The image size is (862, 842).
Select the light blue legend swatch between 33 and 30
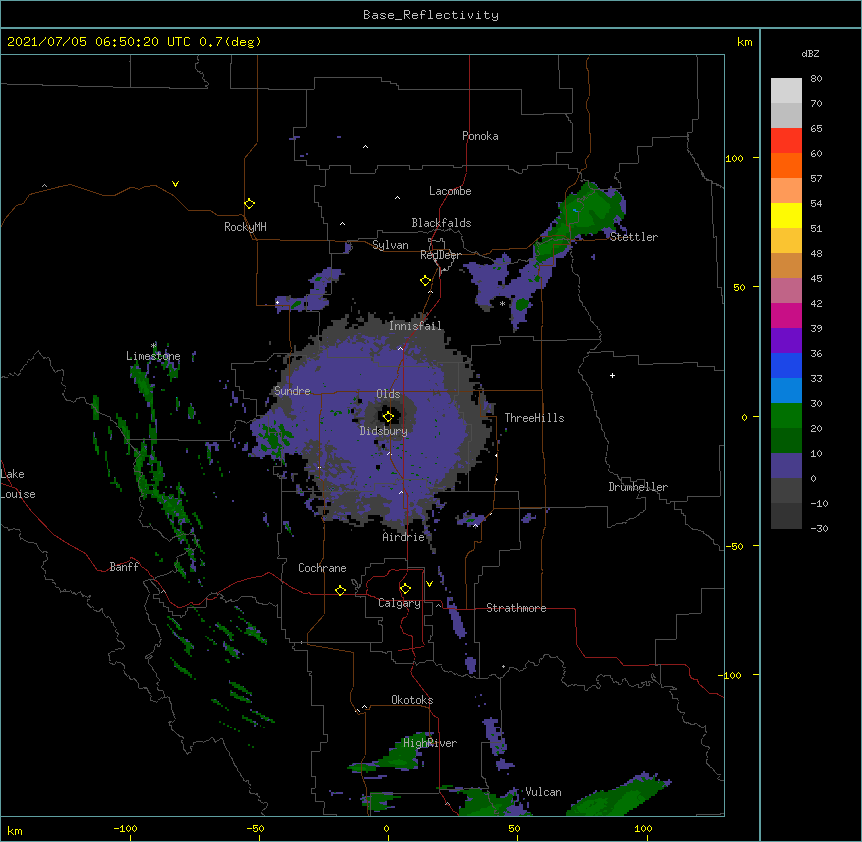point(786,391)
